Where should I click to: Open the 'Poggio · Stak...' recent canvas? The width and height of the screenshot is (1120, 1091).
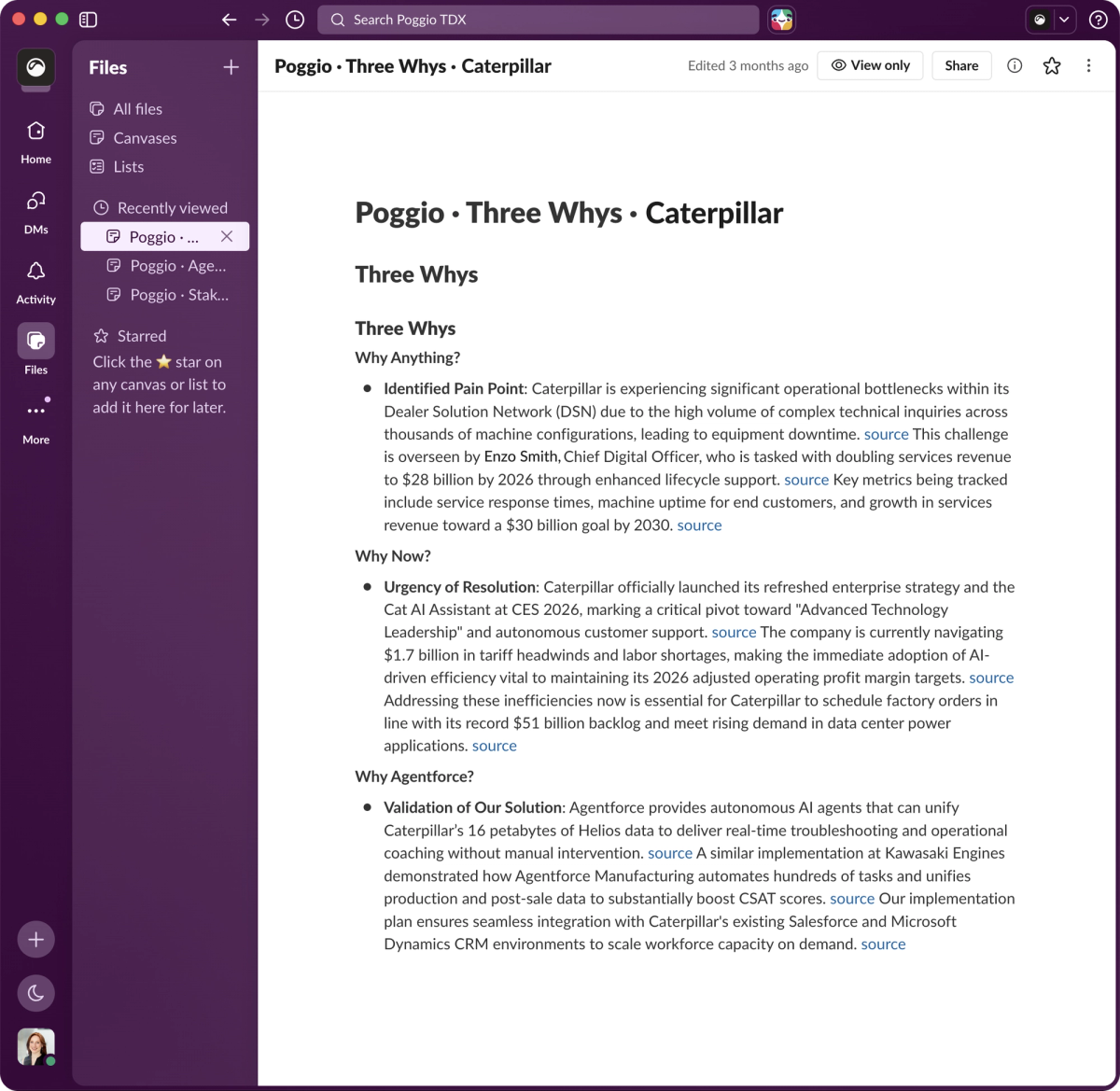coord(167,295)
